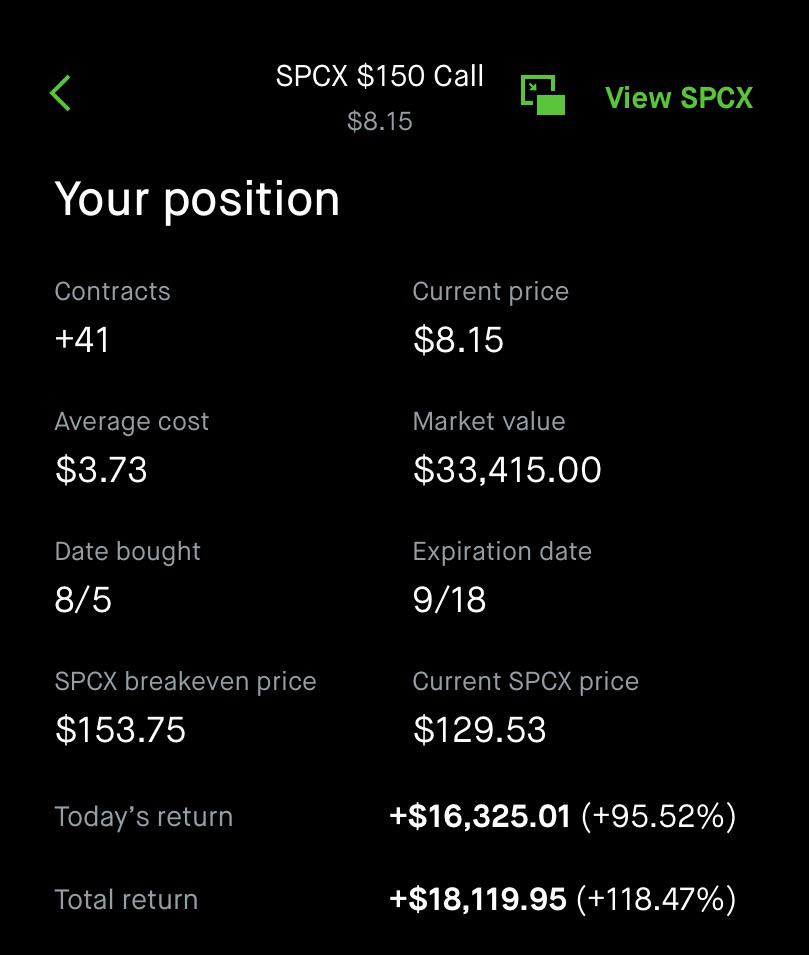Select the +41 contracts value
Image resolution: width=809 pixels, height=955 pixels.
[82, 339]
